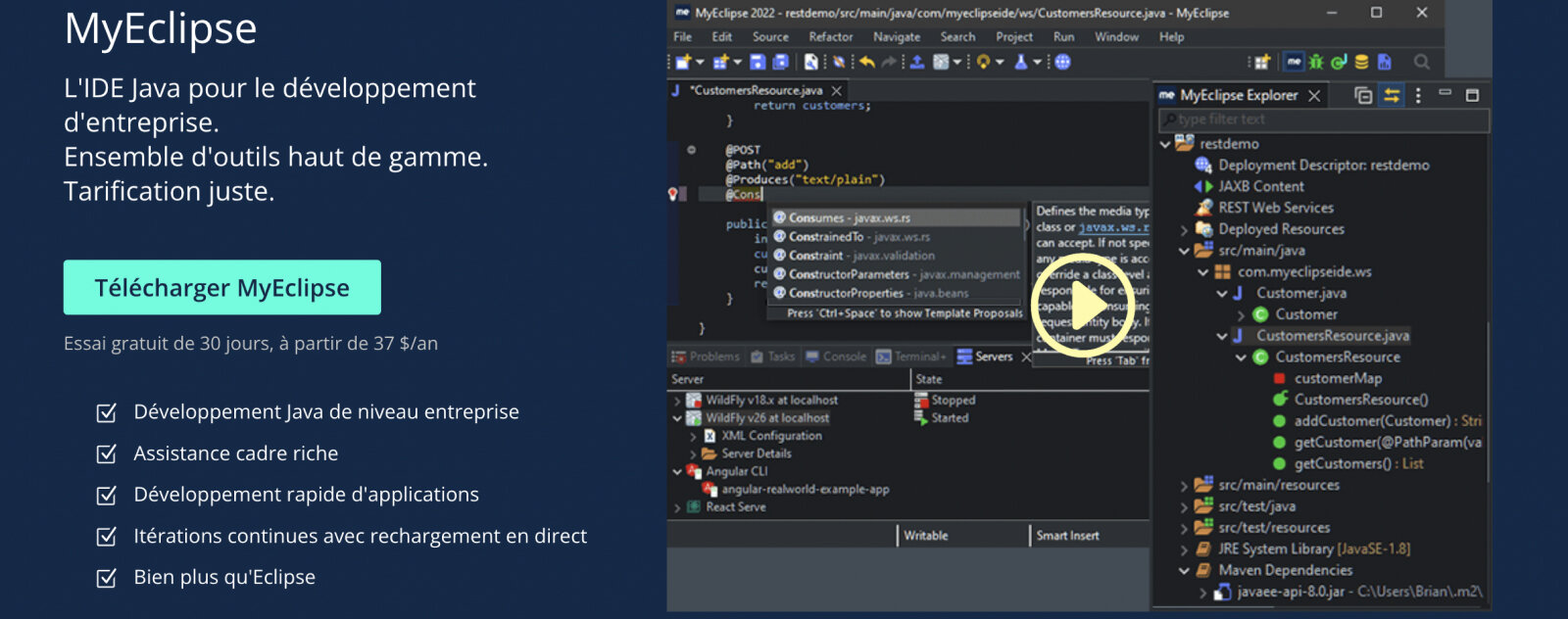This screenshot has width=1568, height=619.
Task: Open the Explorer view menu dots
Action: pos(1418,95)
